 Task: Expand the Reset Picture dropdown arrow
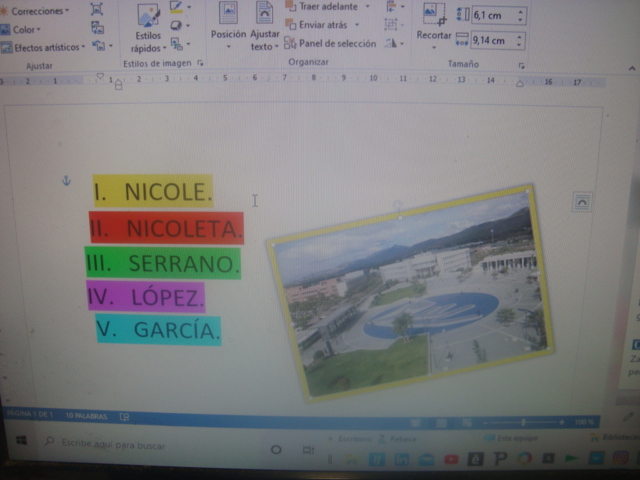tap(111, 46)
